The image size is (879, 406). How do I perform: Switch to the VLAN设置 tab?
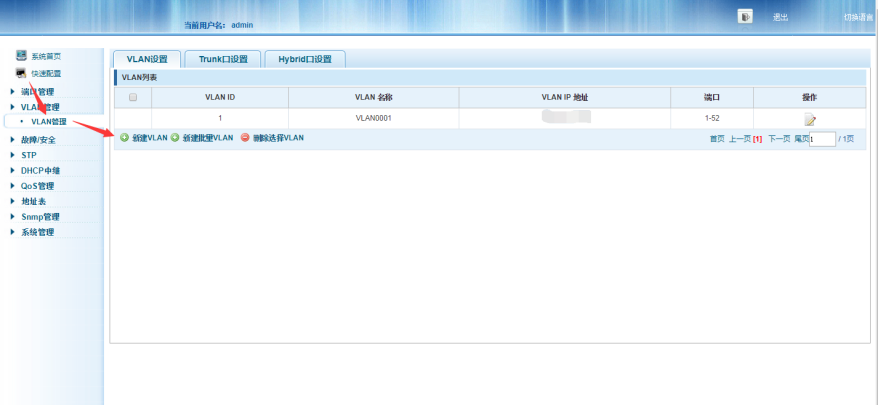tap(147, 59)
